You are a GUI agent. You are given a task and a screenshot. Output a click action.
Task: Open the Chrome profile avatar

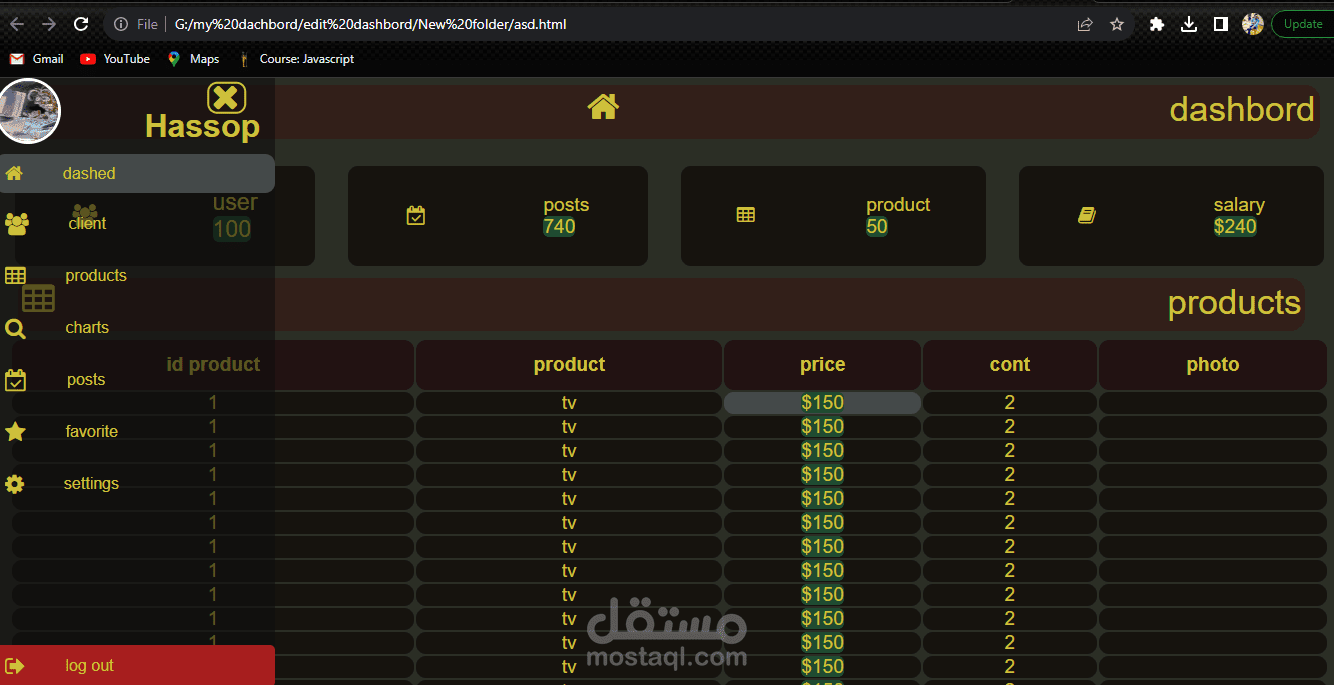click(x=1253, y=24)
